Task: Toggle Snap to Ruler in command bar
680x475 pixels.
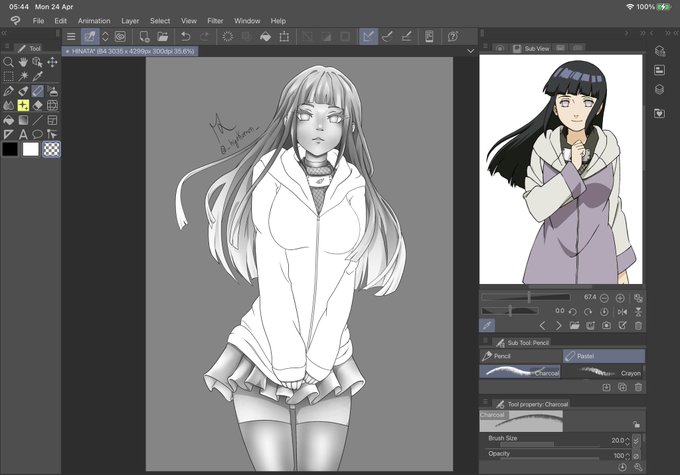Action: [x=368, y=36]
